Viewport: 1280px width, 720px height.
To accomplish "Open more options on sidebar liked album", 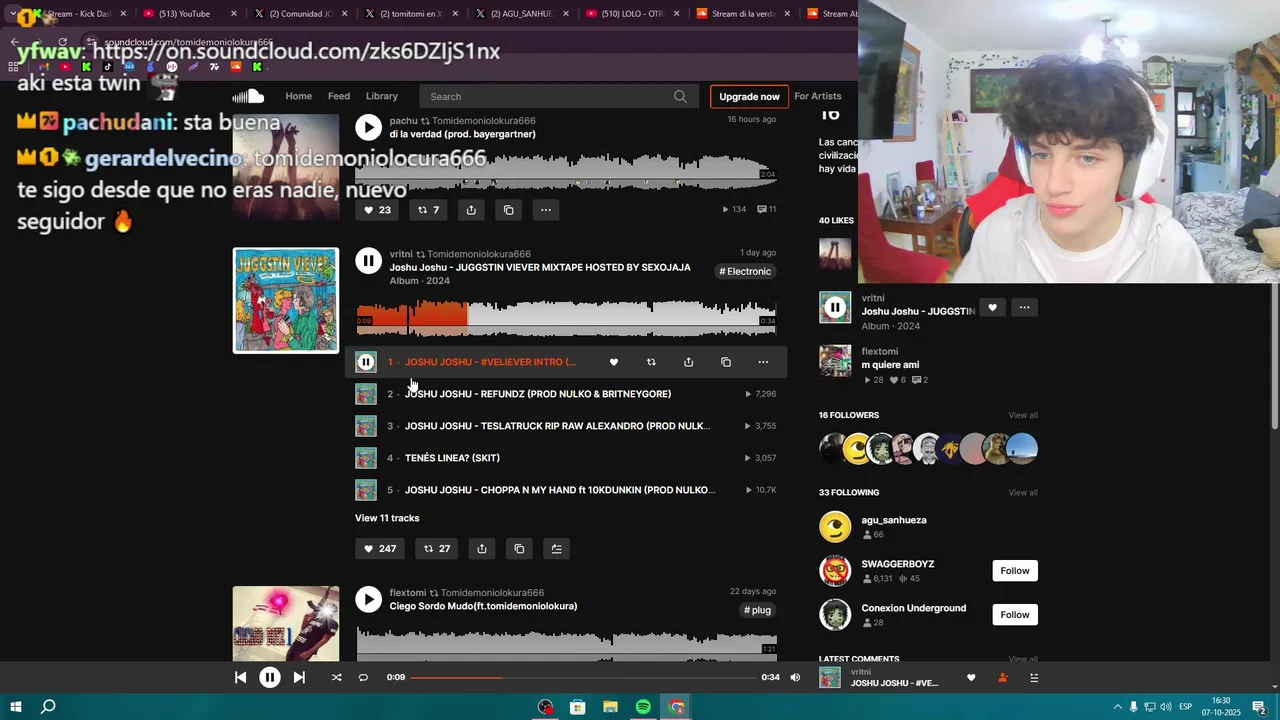I will pos(1024,308).
